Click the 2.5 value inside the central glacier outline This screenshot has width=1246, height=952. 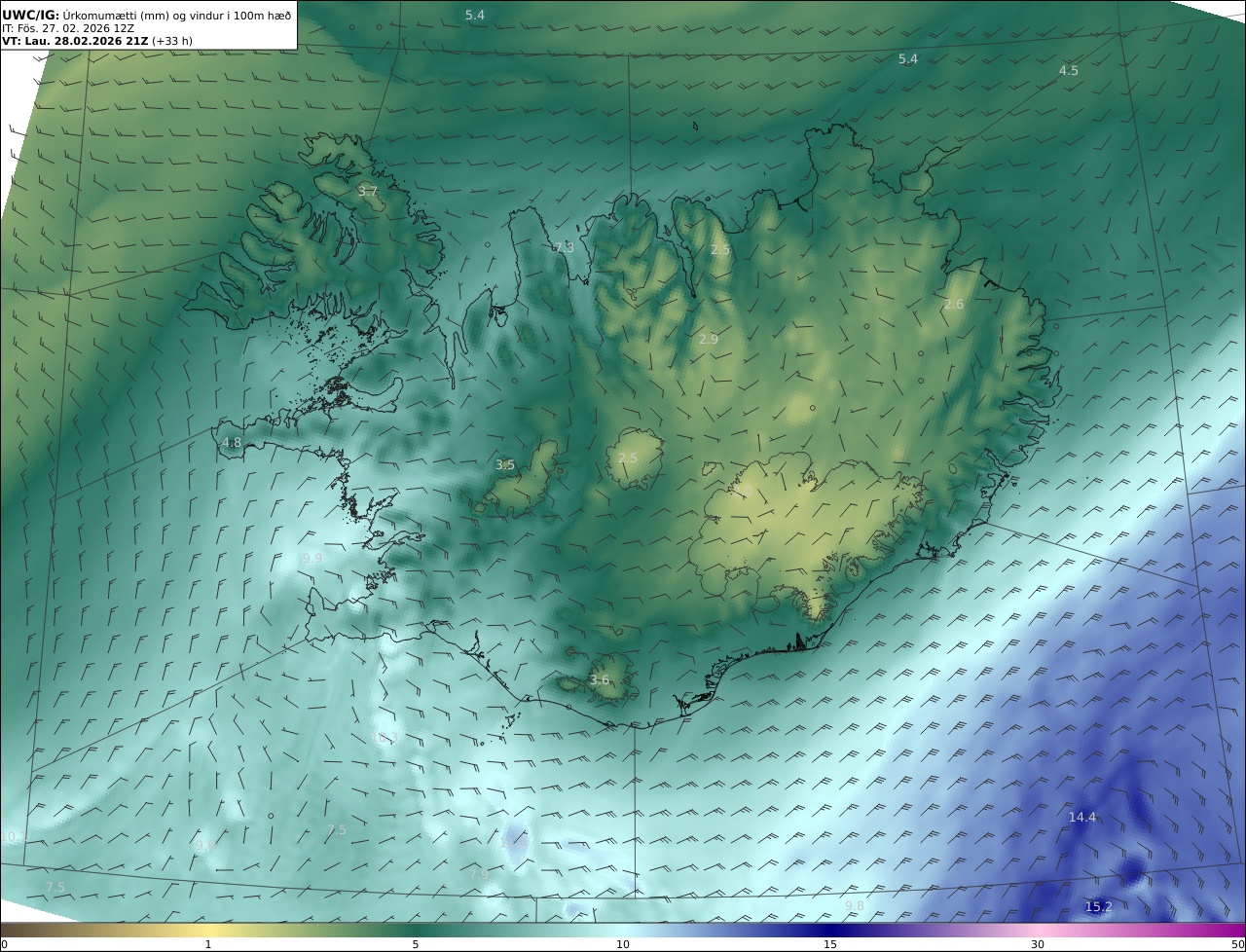[x=628, y=458]
